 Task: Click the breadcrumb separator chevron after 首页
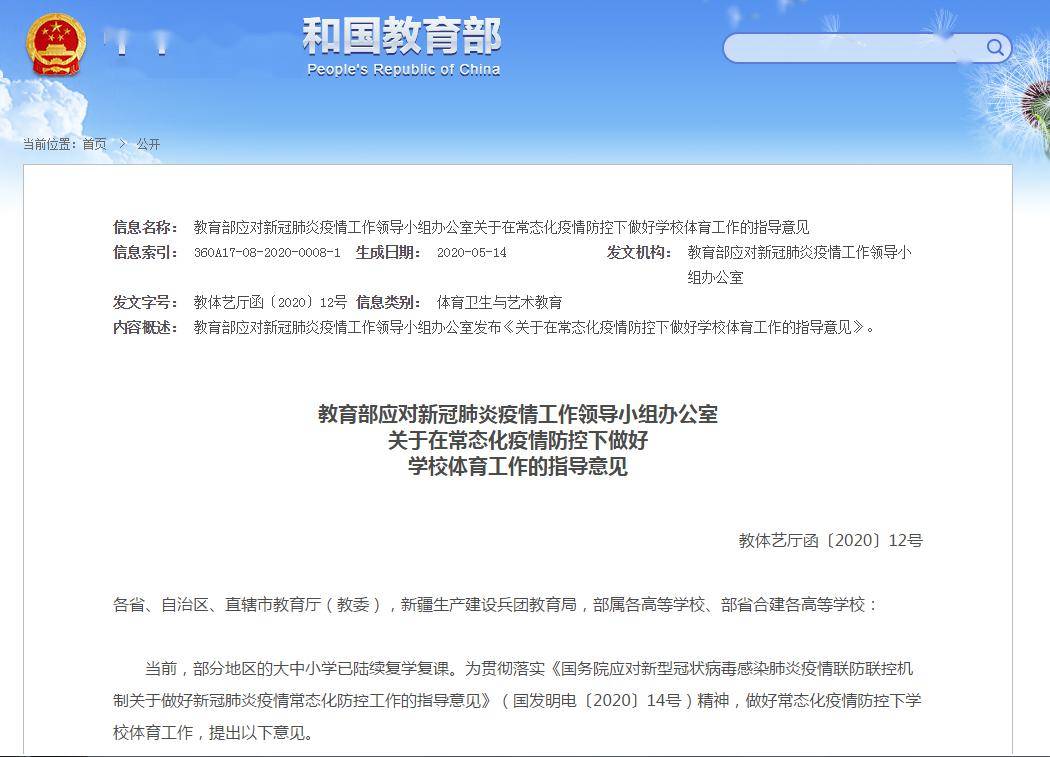tap(122, 144)
